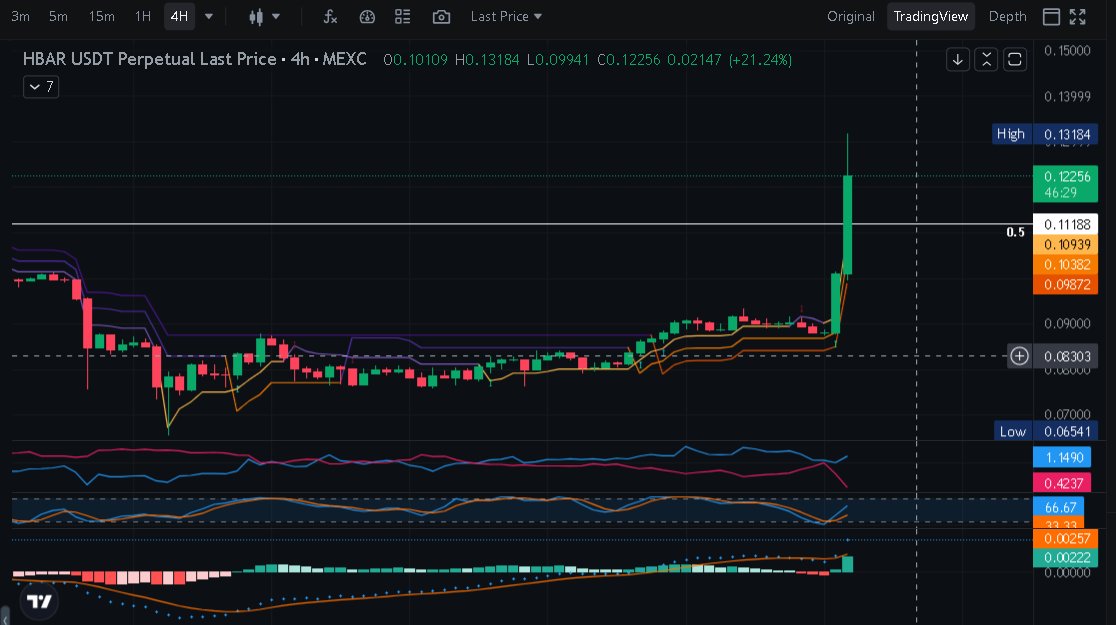Enter fullscreen with the expand arrows icon
Image resolution: width=1116 pixels, height=625 pixels.
[x=1078, y=16]
